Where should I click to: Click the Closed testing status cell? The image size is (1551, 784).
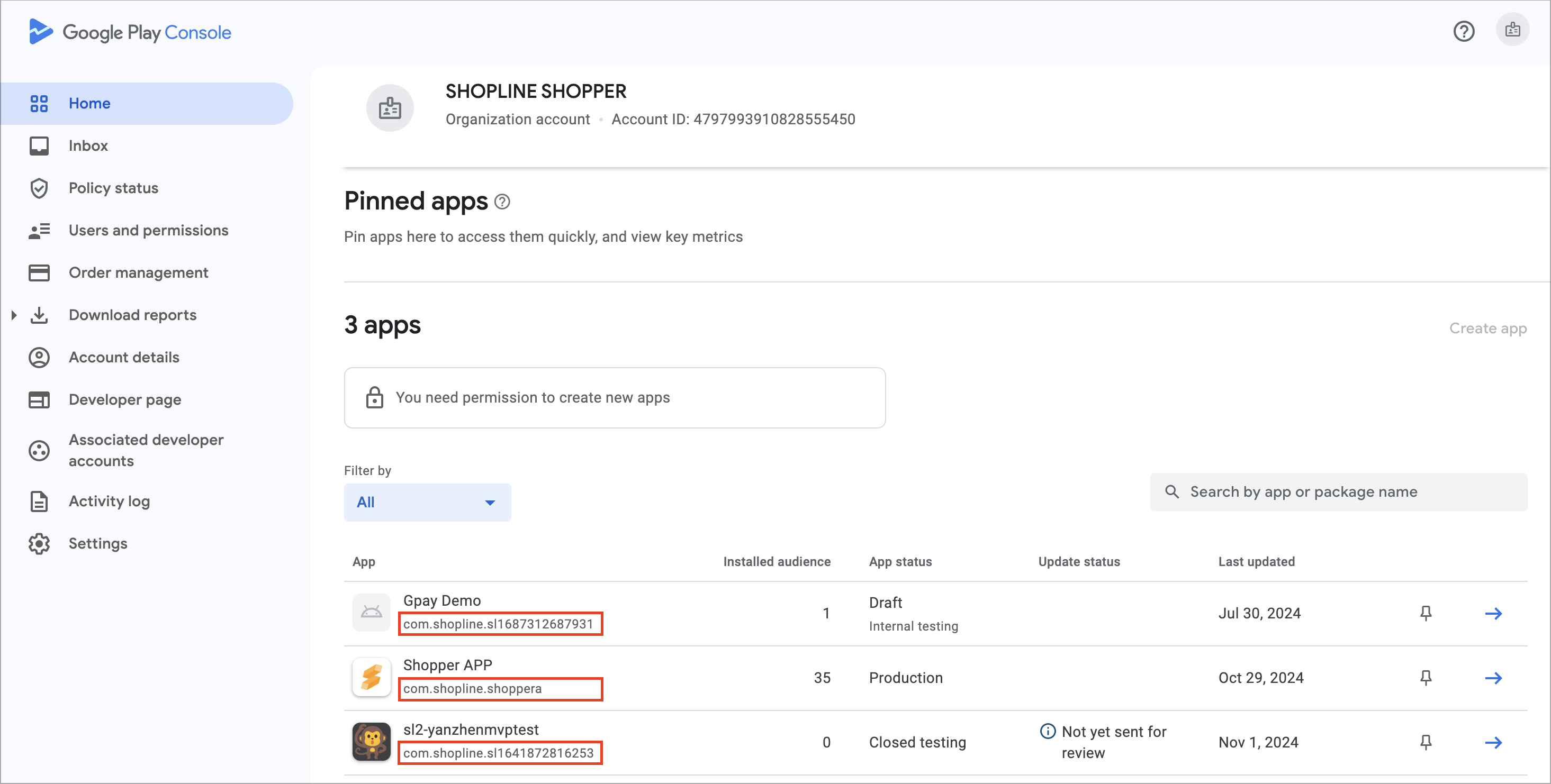(917, 742)
